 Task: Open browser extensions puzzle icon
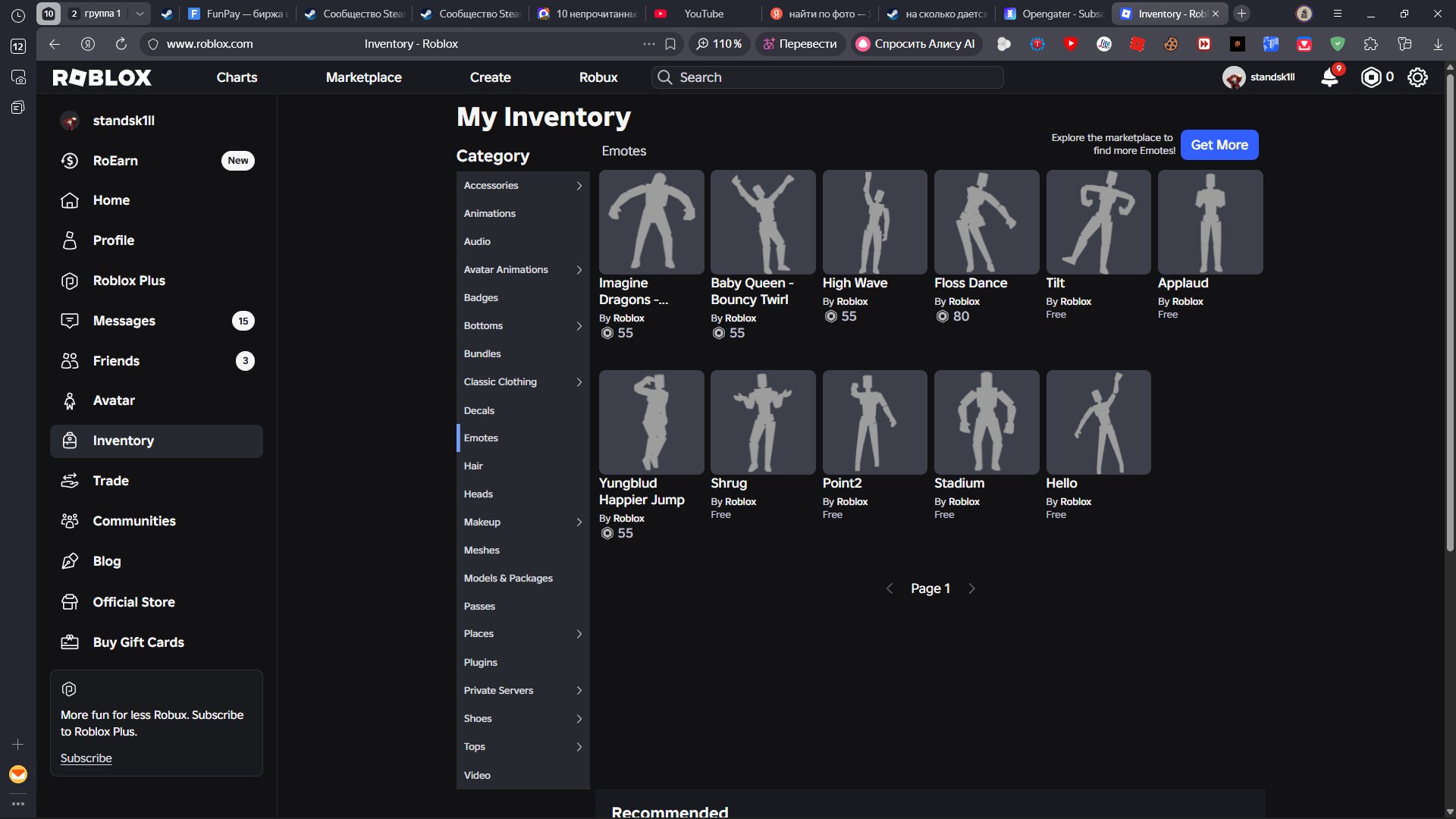pyautogui.click(x=1370, y=44)
